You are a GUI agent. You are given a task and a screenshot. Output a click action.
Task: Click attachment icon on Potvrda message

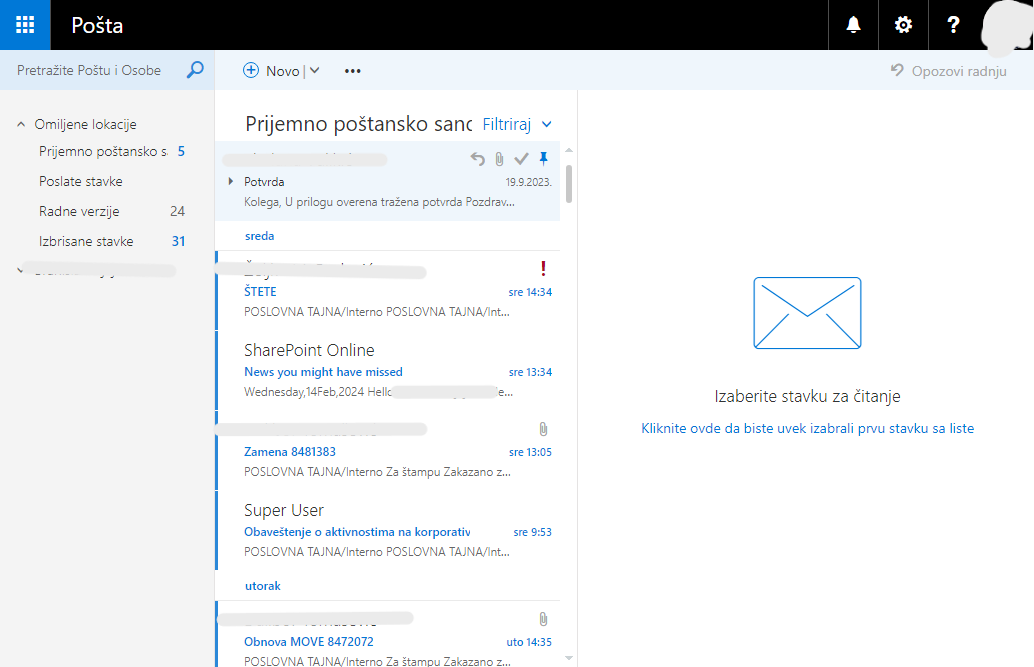pyautogui.click(x=499, y=158)
